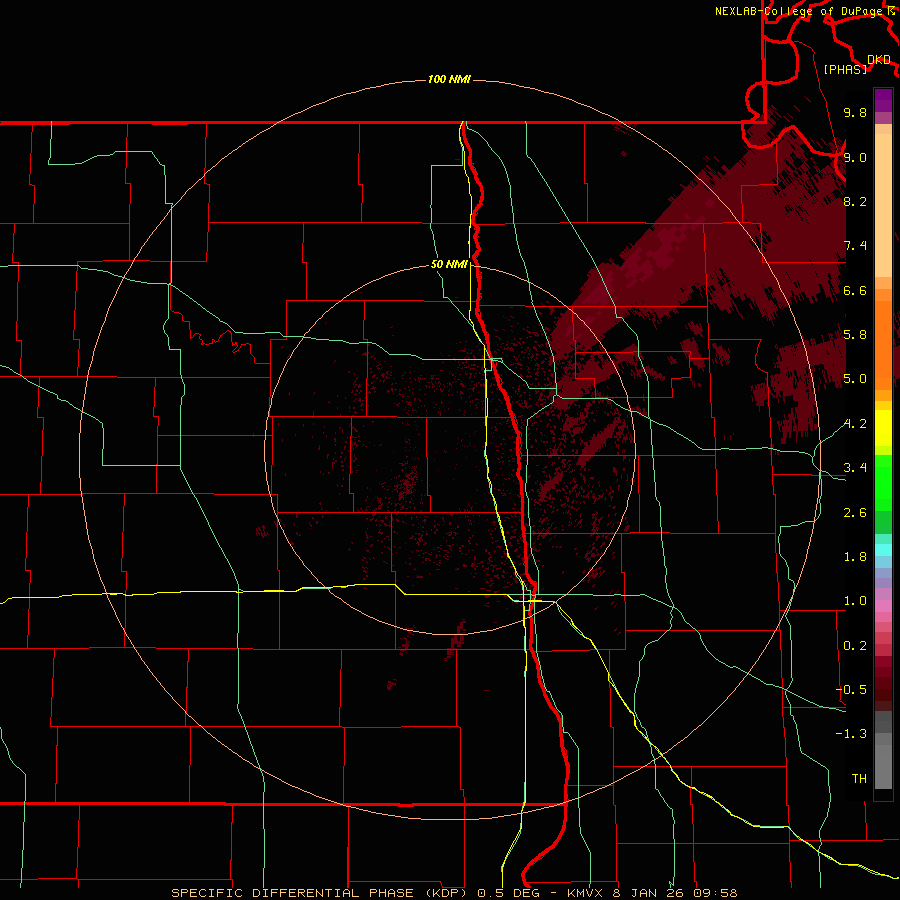Click the DKD label above the legend
The width and height of the screenshot is (900, 900).
tap(879, 60)
